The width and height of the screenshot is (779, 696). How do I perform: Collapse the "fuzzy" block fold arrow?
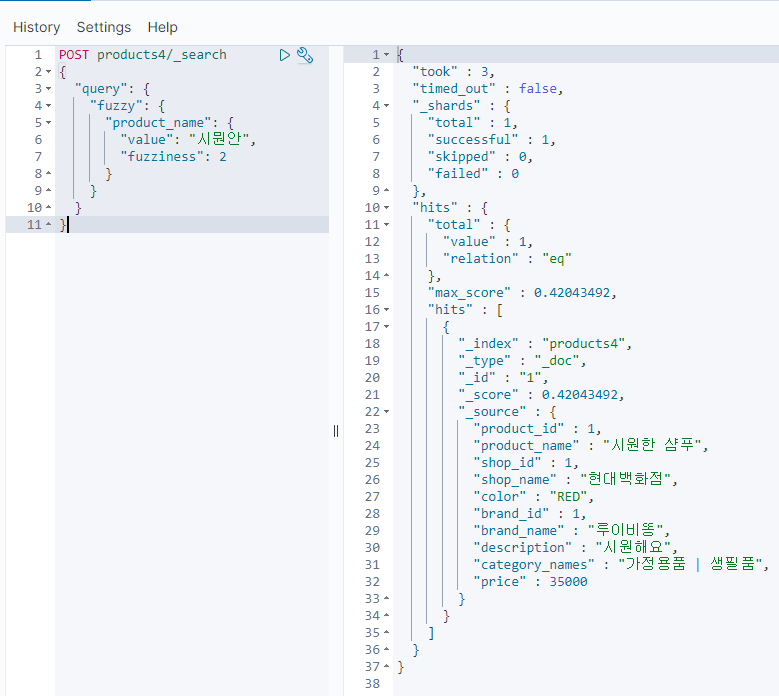pyautogui.click(x=49, y=106)
